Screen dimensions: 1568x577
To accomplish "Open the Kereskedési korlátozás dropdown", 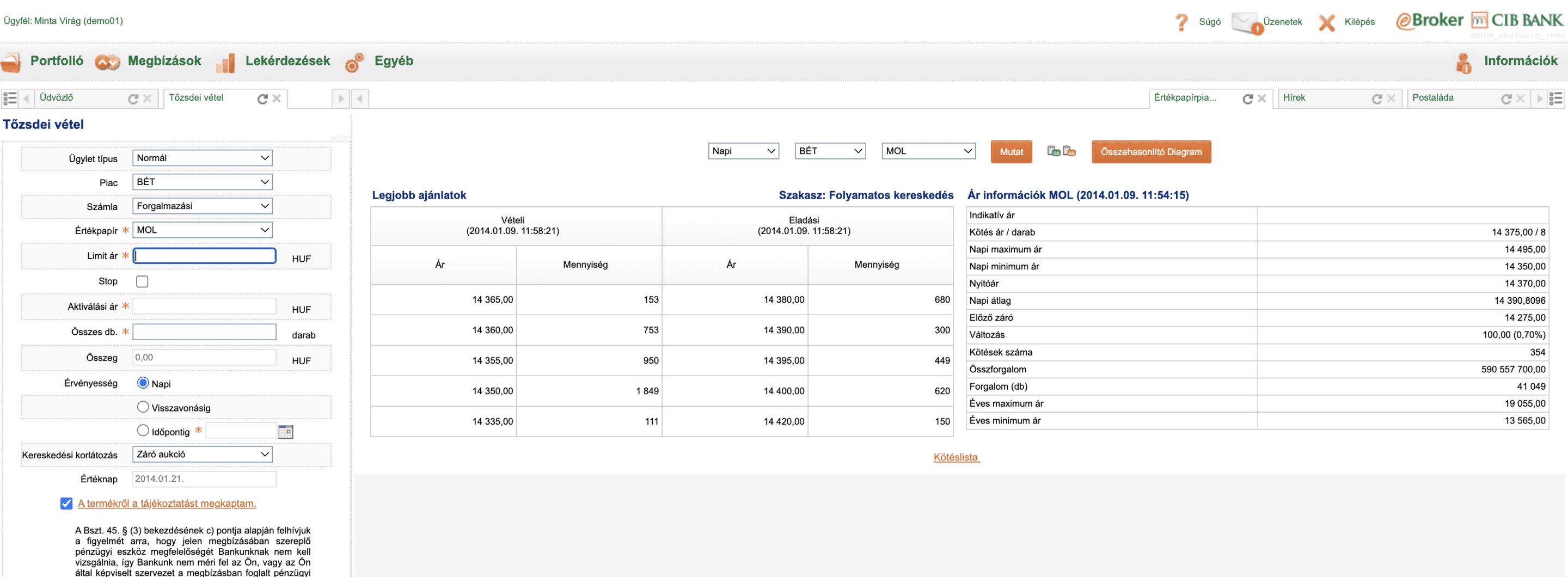I will [x=202, y=454].
